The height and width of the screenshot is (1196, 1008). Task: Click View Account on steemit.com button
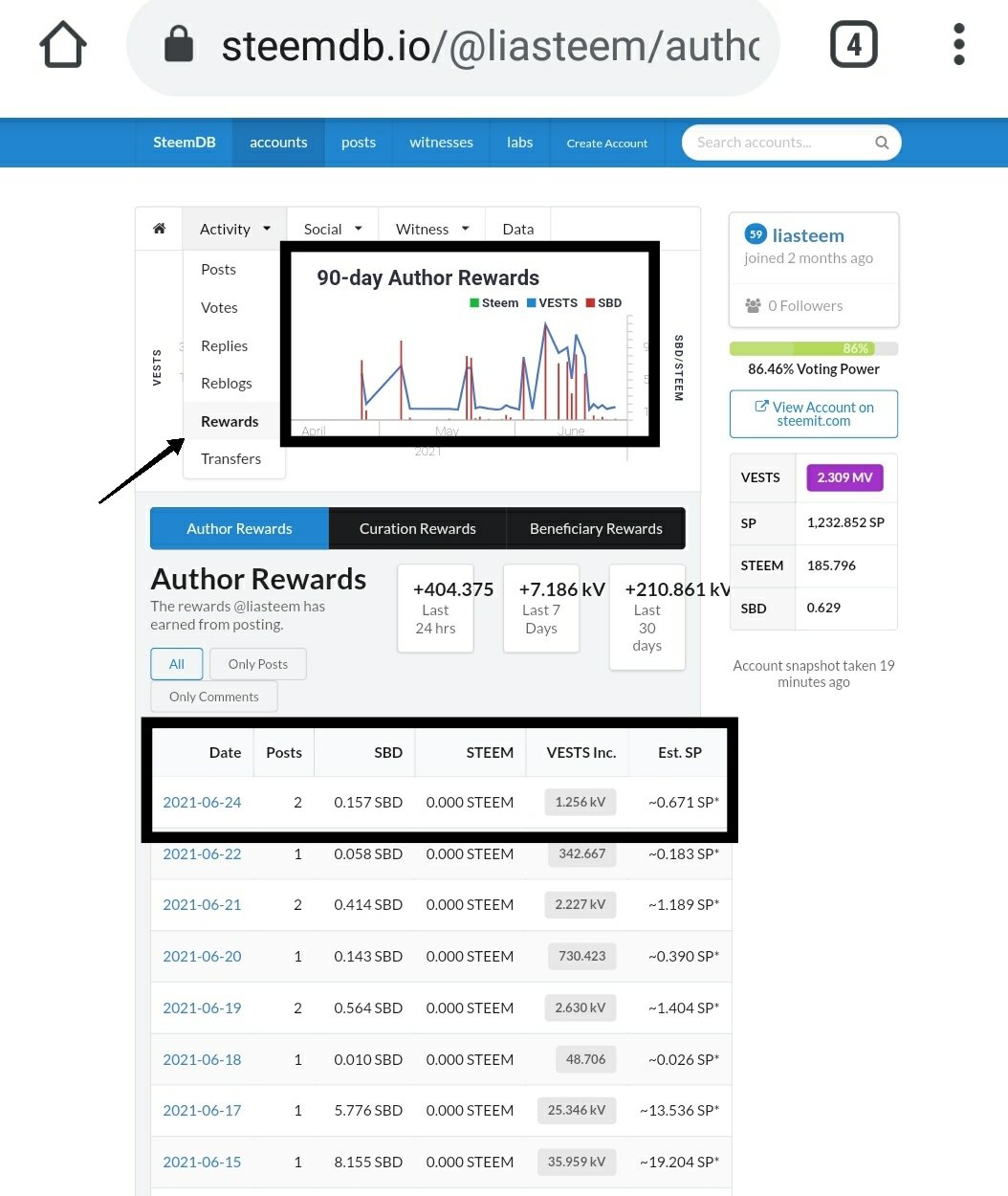tap(814, 414)
